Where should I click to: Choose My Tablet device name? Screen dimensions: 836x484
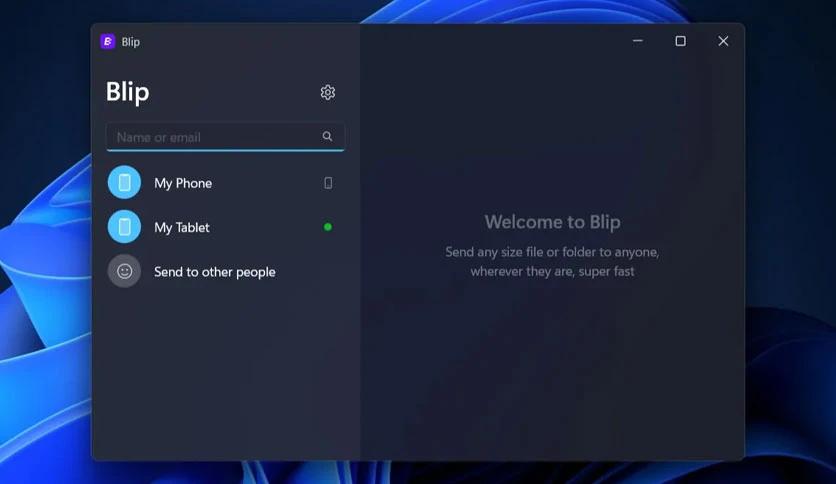click(182, 228)
